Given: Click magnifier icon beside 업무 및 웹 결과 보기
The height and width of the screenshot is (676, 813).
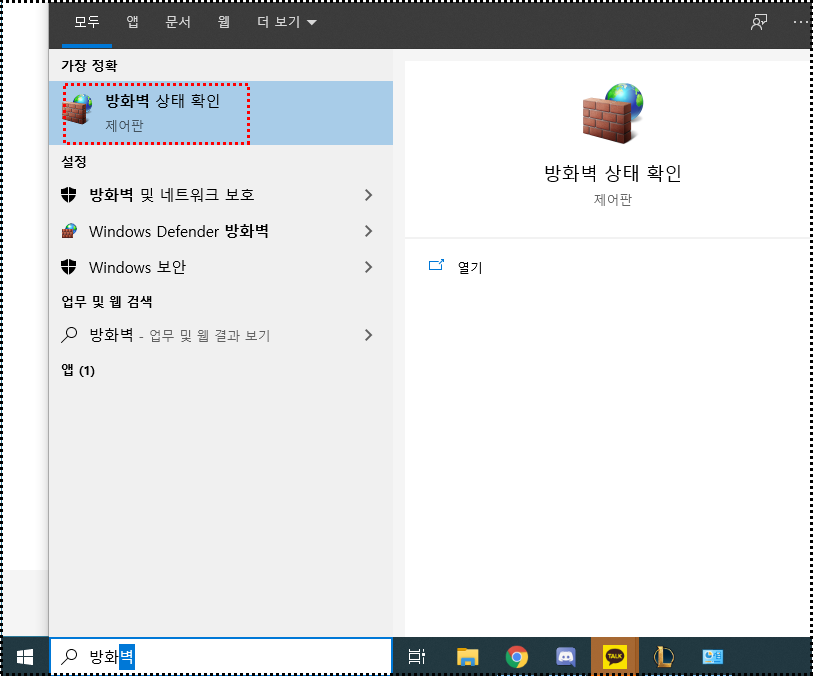Looking at the screenshot, I should [69, 335].
